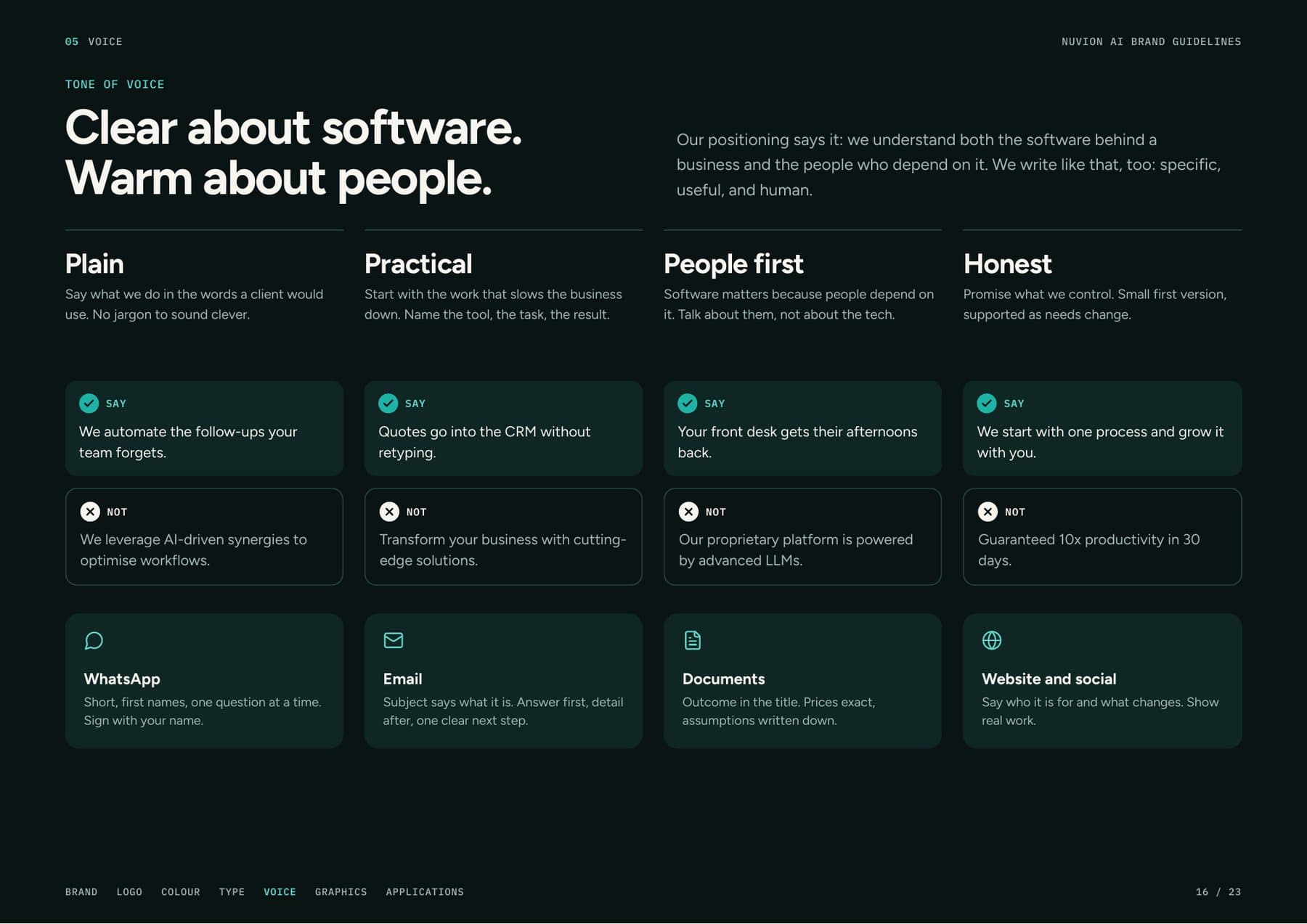Click the 'WhatsApp' card title
The width and height of the screenshot is (1307, 924).
tap(122, 679)
